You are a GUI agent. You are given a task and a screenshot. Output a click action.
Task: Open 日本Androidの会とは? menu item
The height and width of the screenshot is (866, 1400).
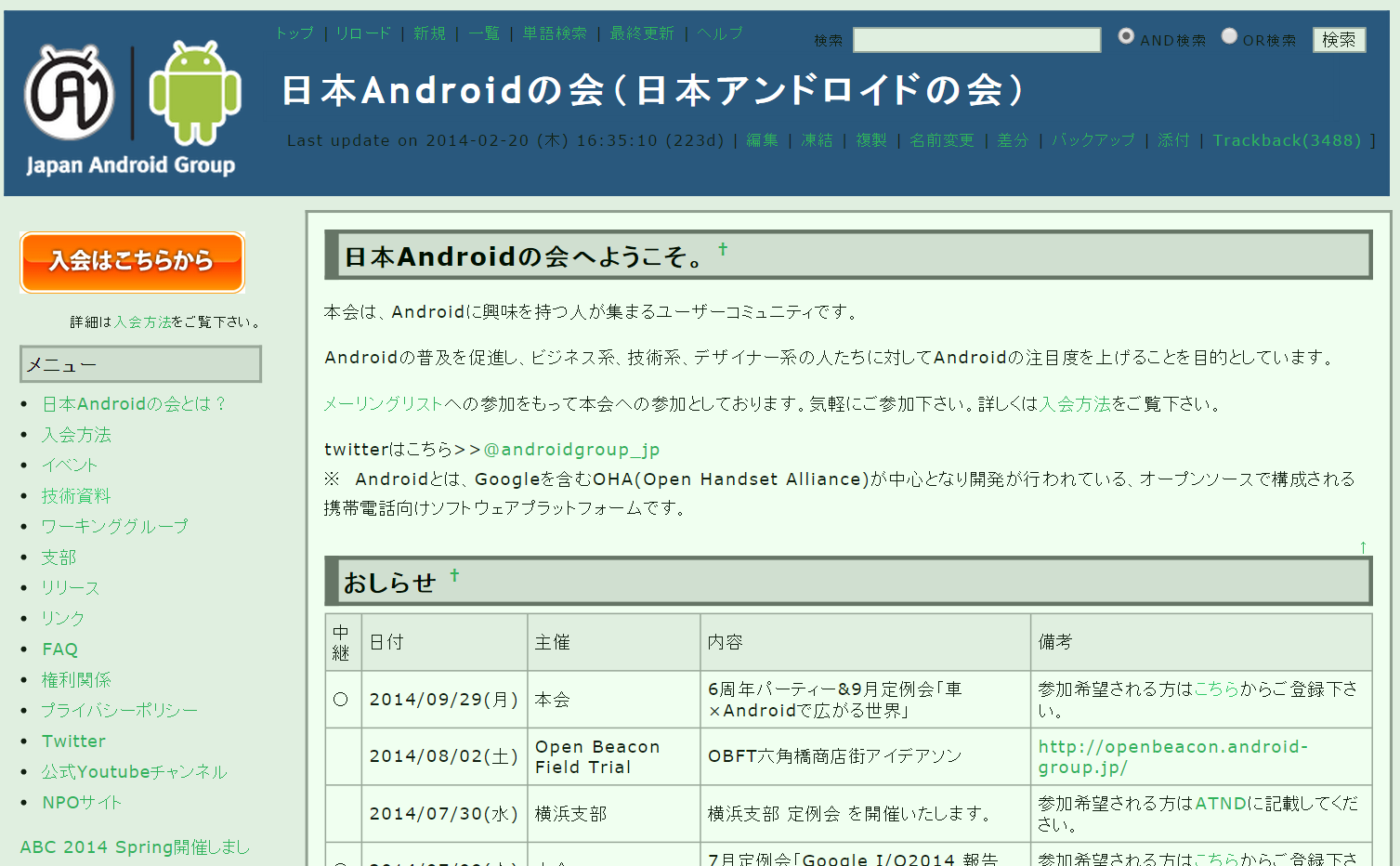pyautogui.click(x=134, y=404)
